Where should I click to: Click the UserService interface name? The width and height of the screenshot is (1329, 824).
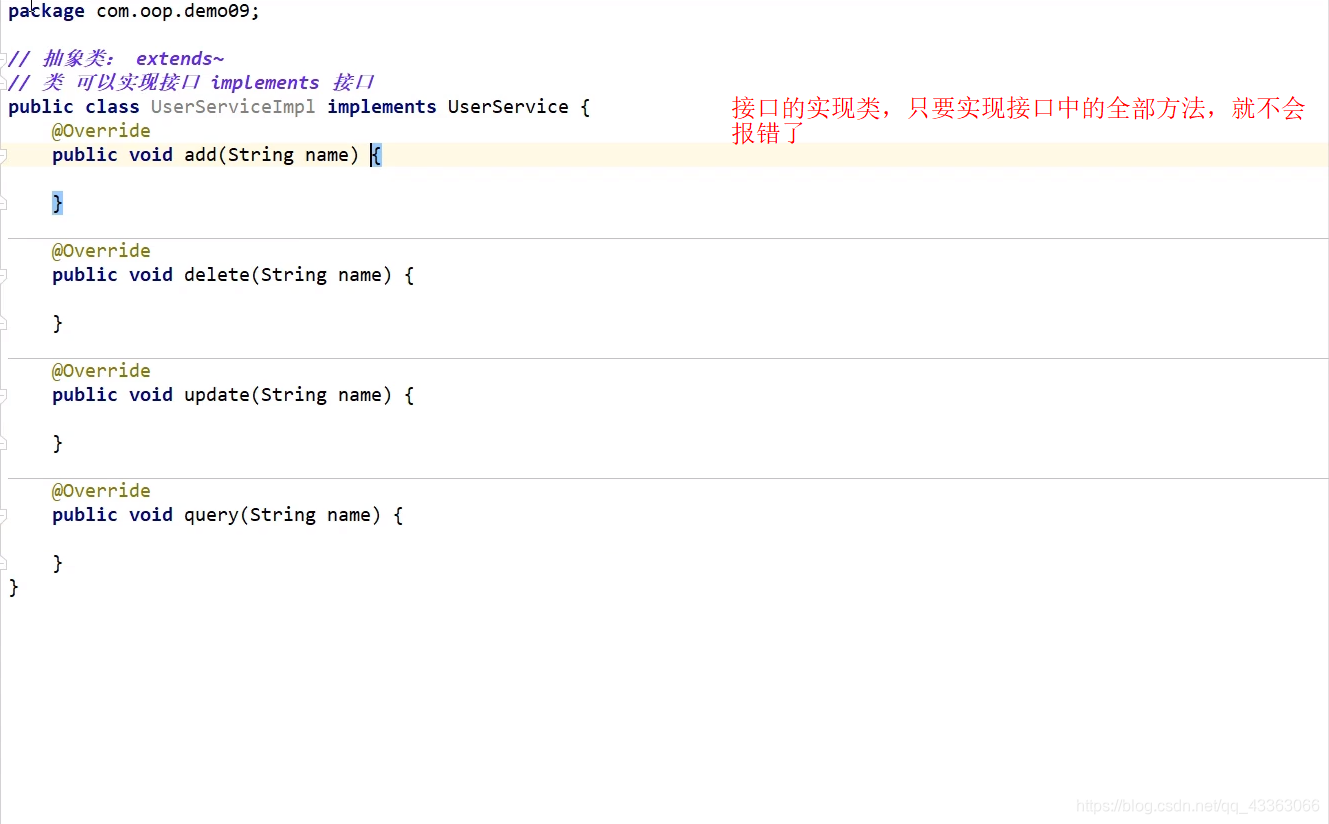click(508, 107)
